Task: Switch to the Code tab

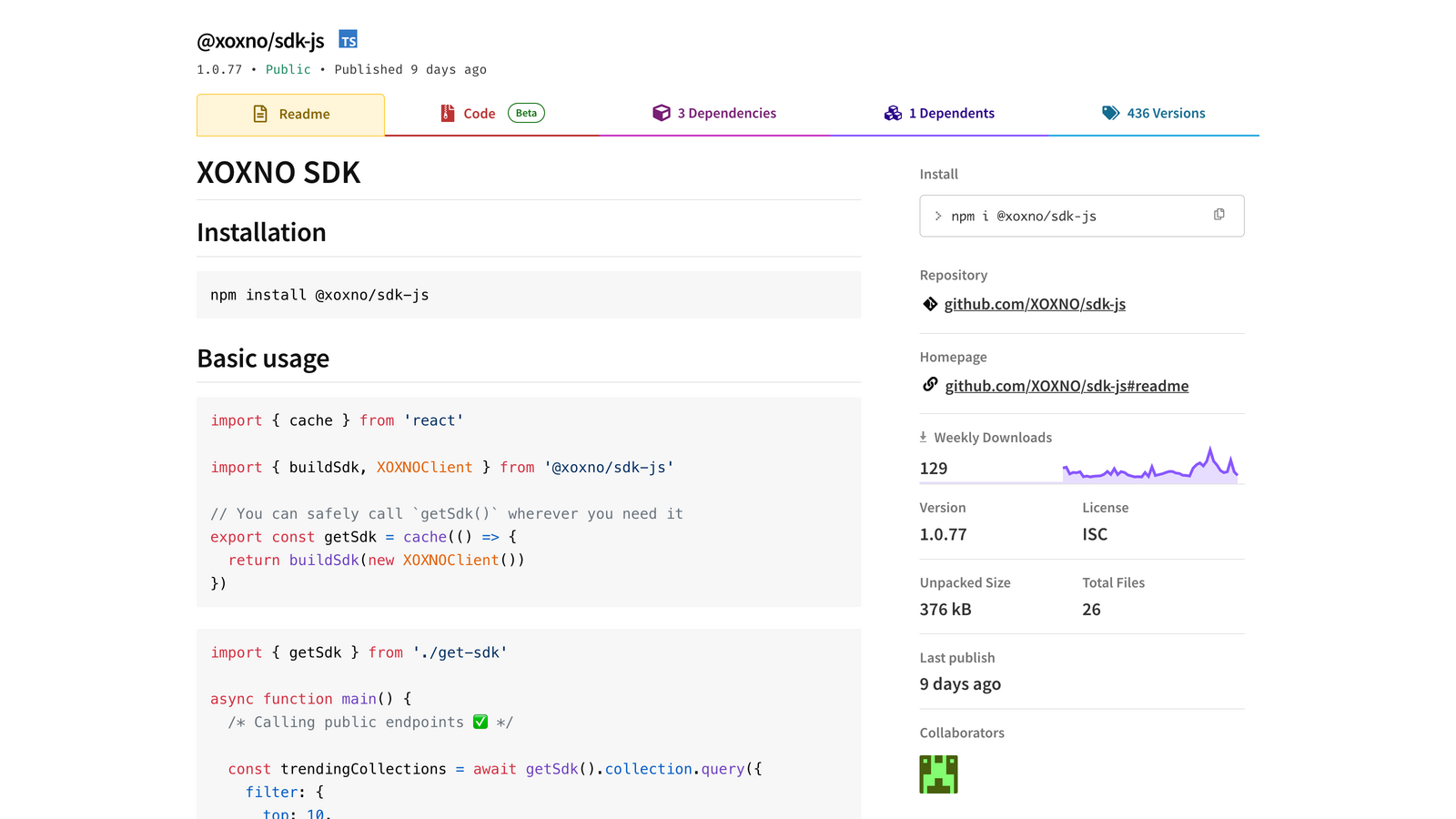Action: (480, 114)
